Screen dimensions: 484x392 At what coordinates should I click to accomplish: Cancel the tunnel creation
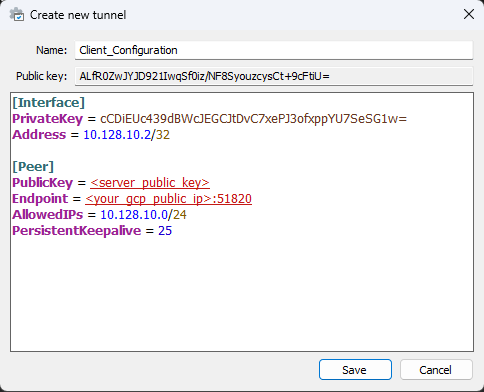436,370
